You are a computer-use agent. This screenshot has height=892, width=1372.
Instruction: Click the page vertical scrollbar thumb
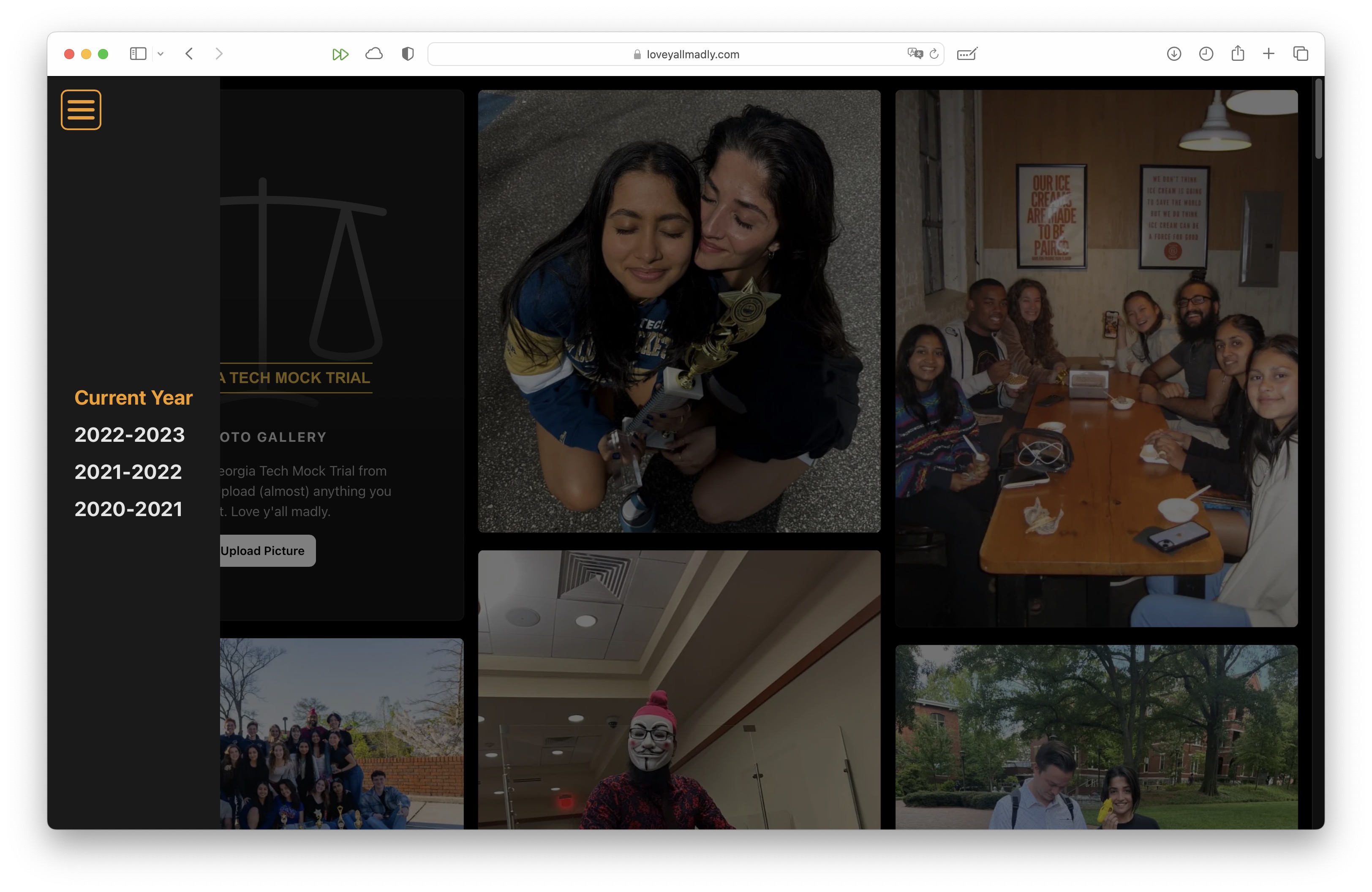tap(1318, 118)
